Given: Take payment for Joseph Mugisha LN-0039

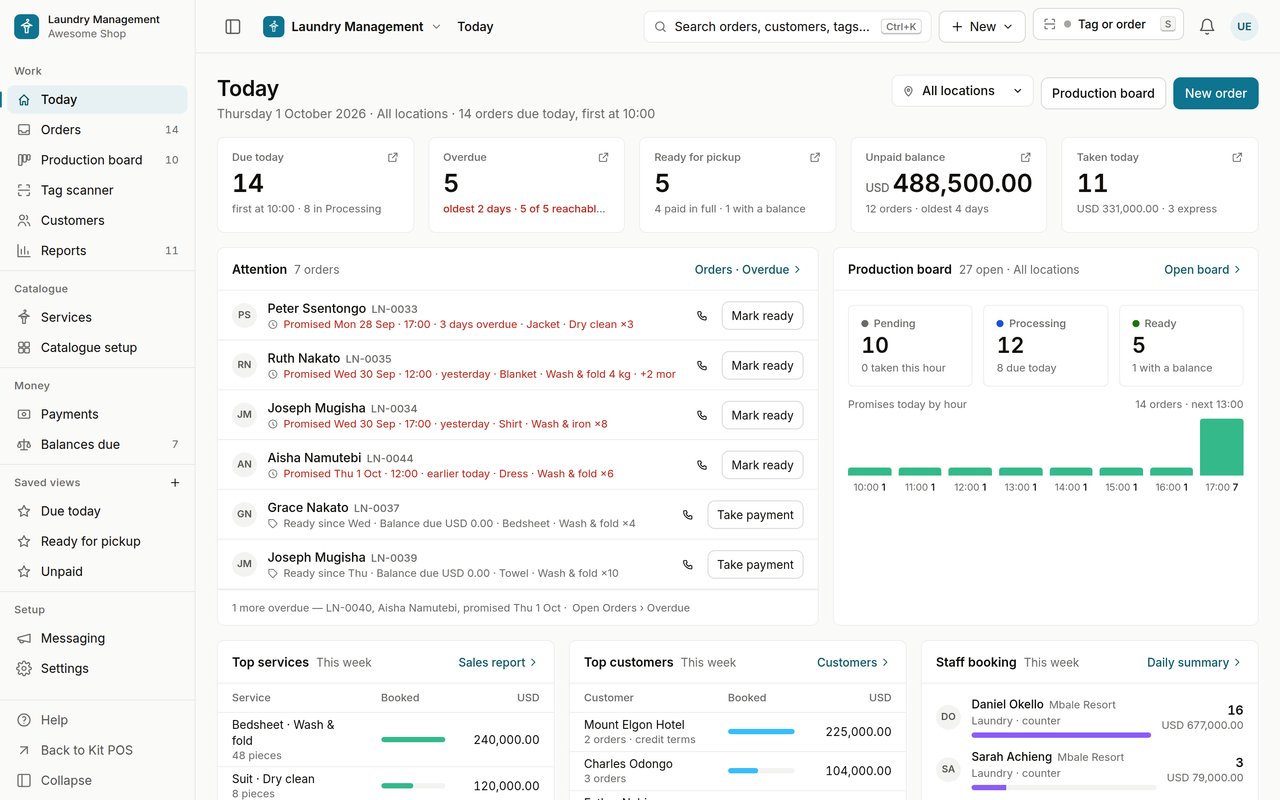Looking at the screenshot, I should 755,564.
